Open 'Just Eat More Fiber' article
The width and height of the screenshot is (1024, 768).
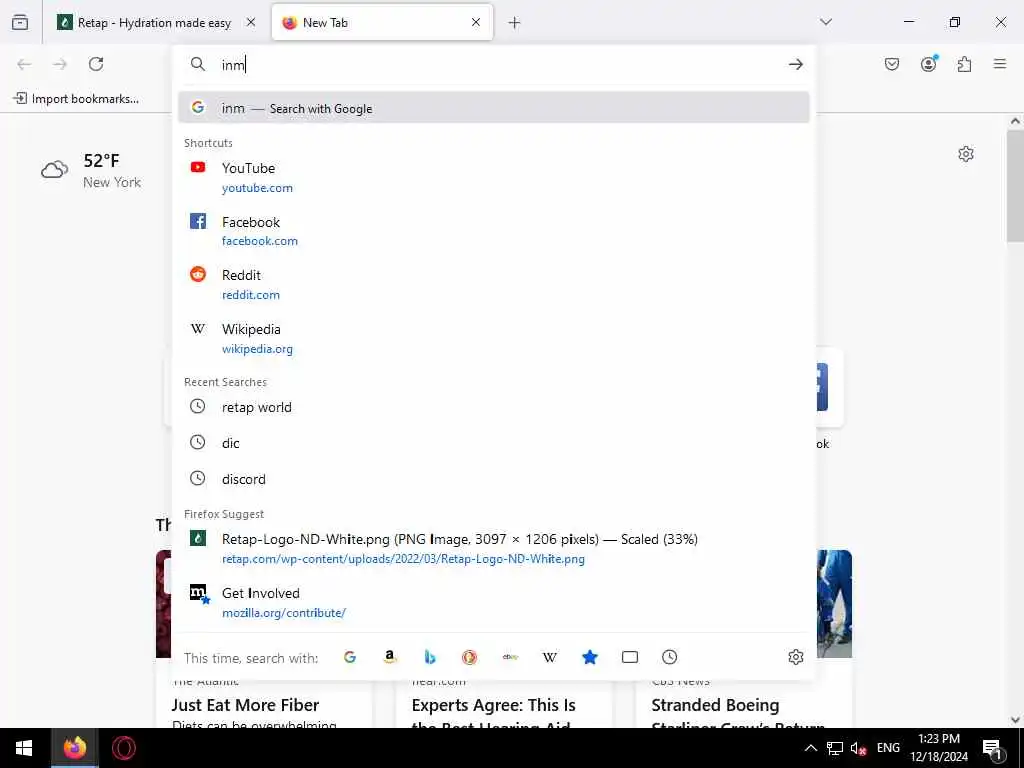point(246,705)
